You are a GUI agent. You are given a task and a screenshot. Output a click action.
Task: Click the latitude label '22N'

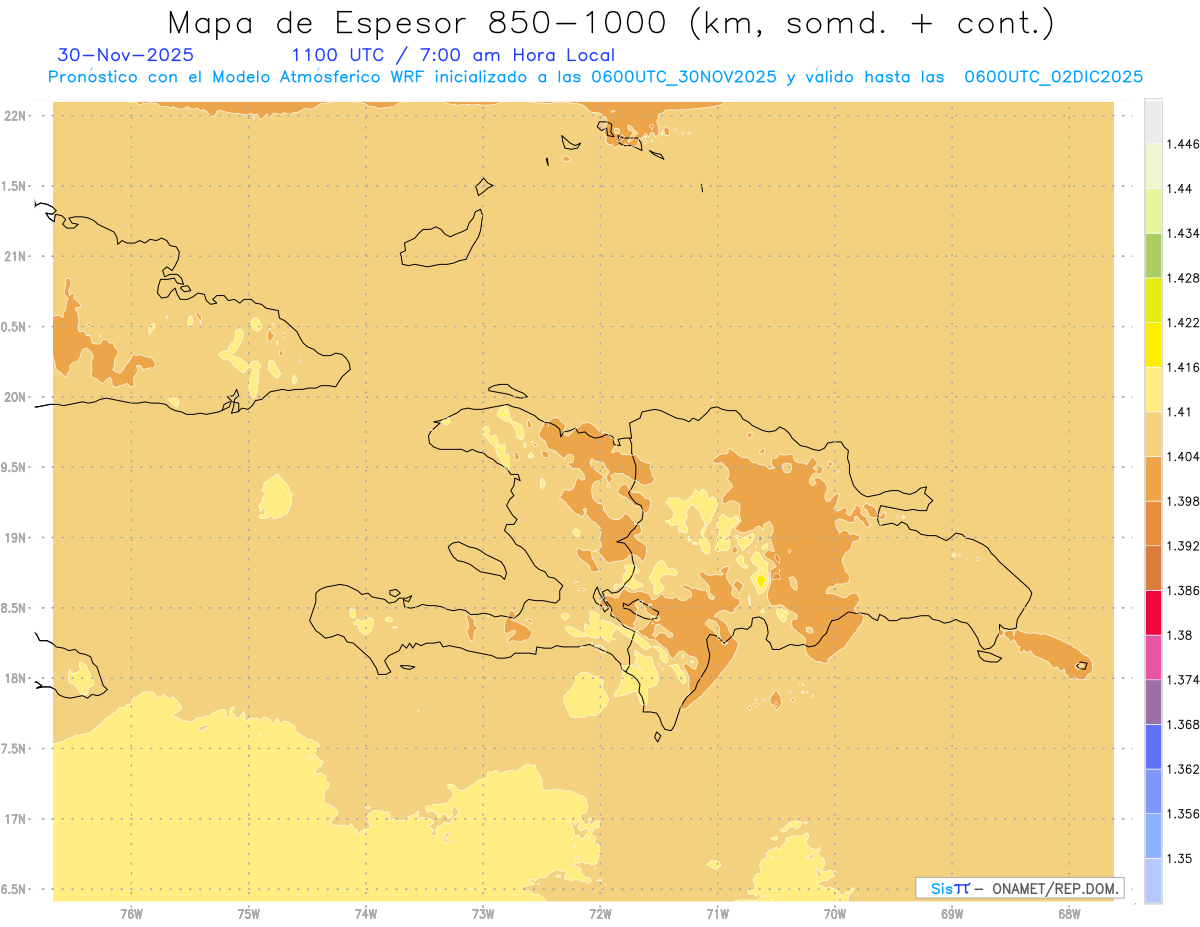coord(15,115)
